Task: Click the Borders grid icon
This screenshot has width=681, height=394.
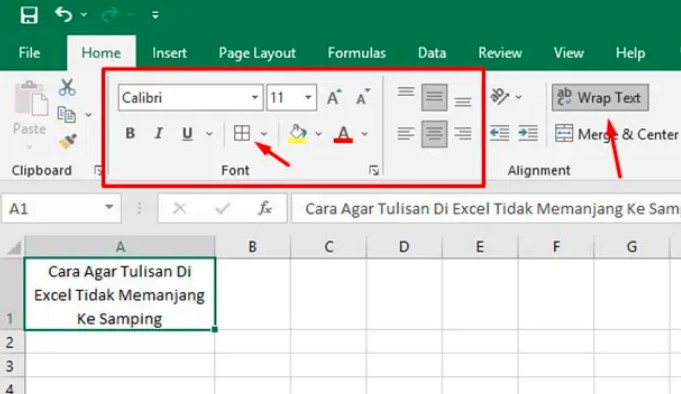Action: pyautogui.click(x=242, y=133)
